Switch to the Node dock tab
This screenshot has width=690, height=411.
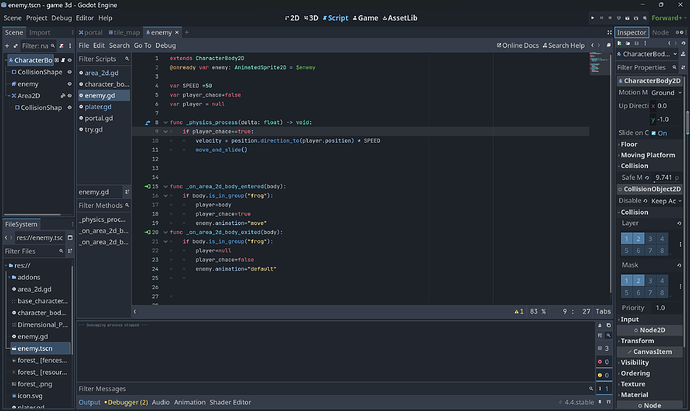click(660, 33)
